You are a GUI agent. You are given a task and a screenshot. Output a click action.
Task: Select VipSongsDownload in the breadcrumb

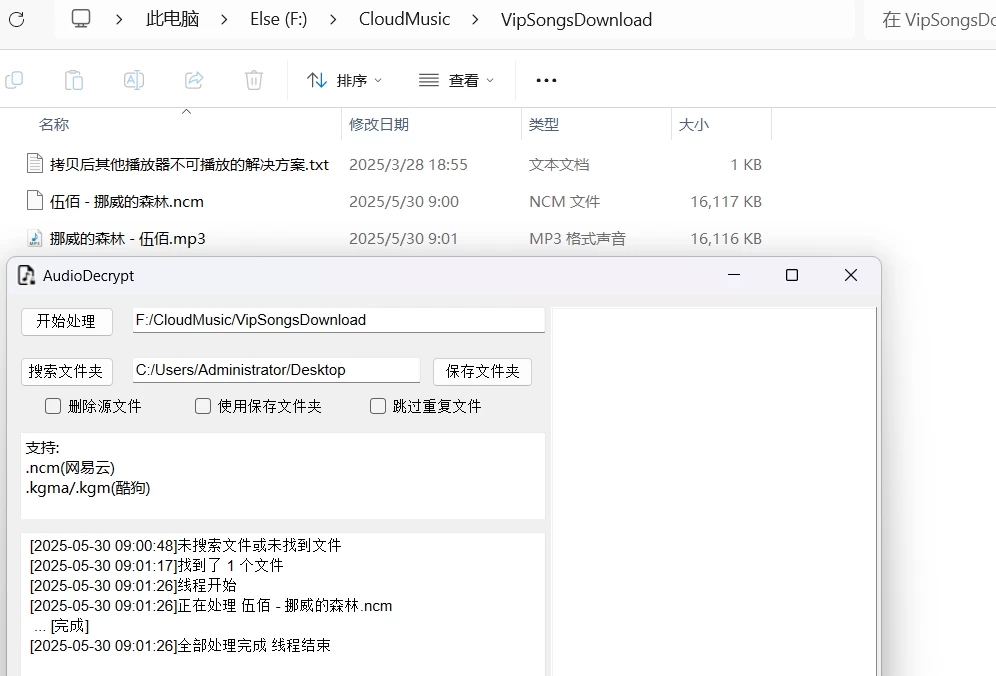[576, 20]
